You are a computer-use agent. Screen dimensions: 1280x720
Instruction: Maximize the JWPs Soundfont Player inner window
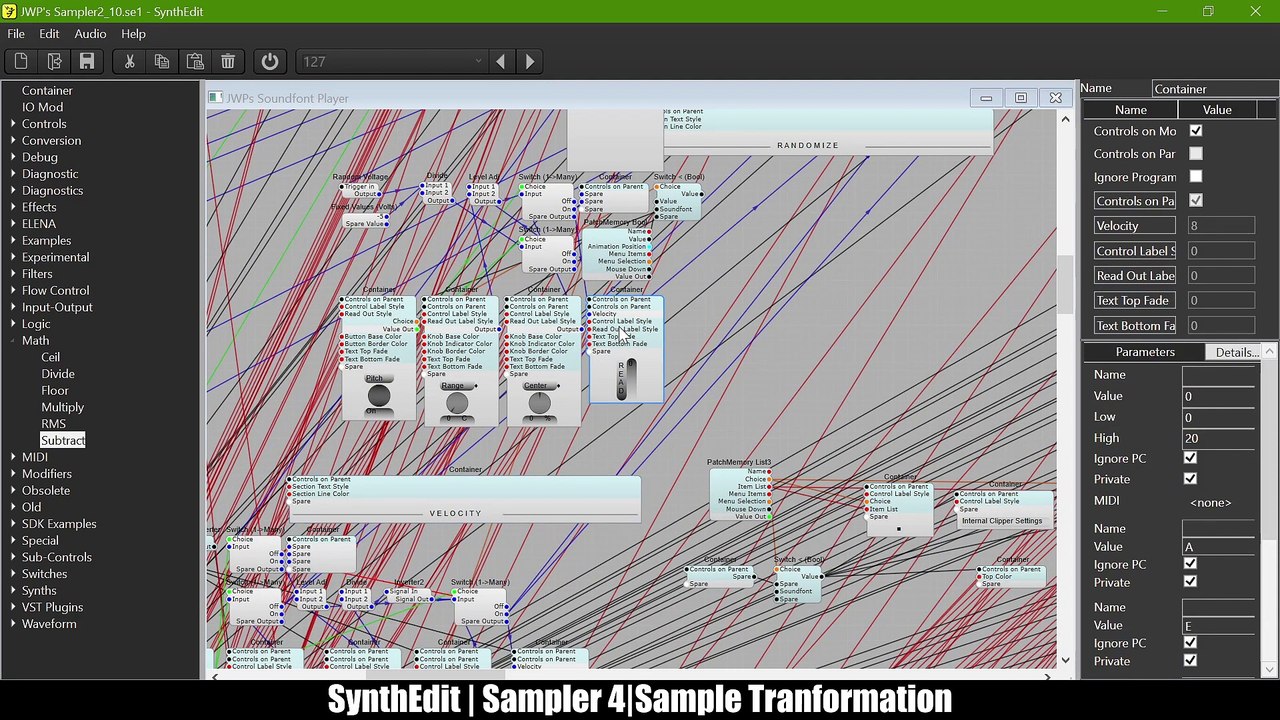[1021, 98]
